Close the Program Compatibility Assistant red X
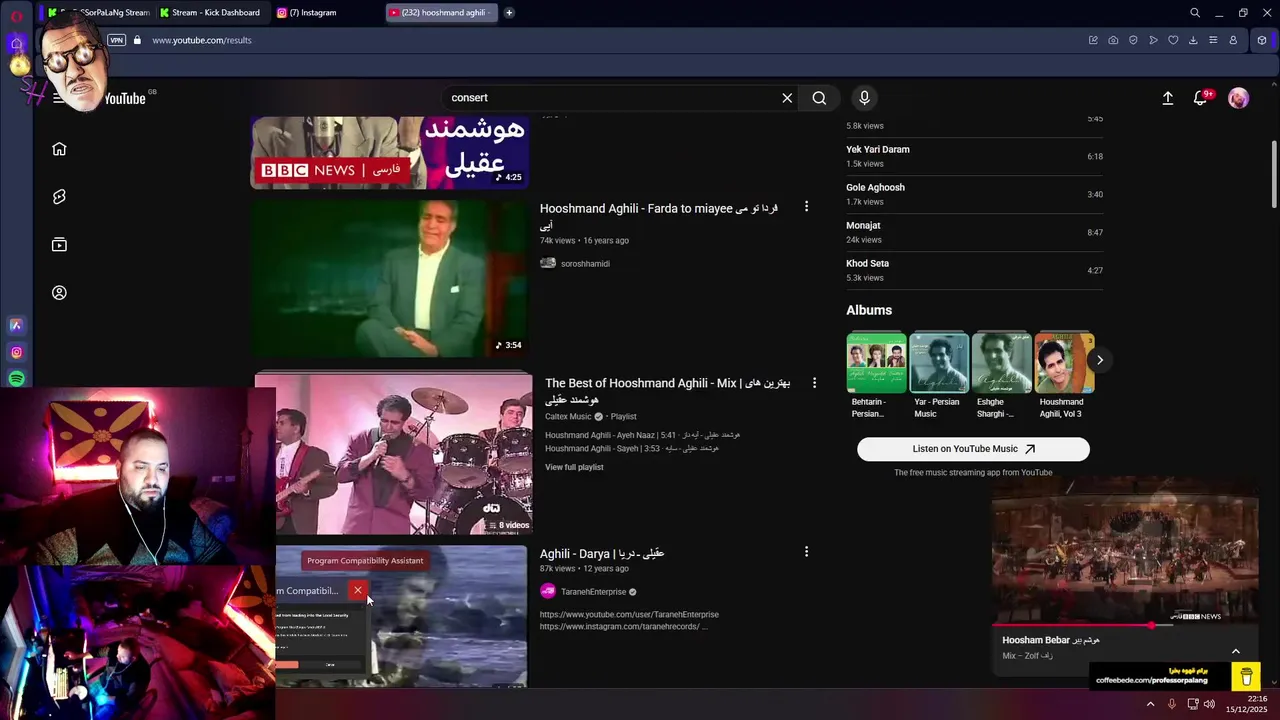 coord(357,590)
